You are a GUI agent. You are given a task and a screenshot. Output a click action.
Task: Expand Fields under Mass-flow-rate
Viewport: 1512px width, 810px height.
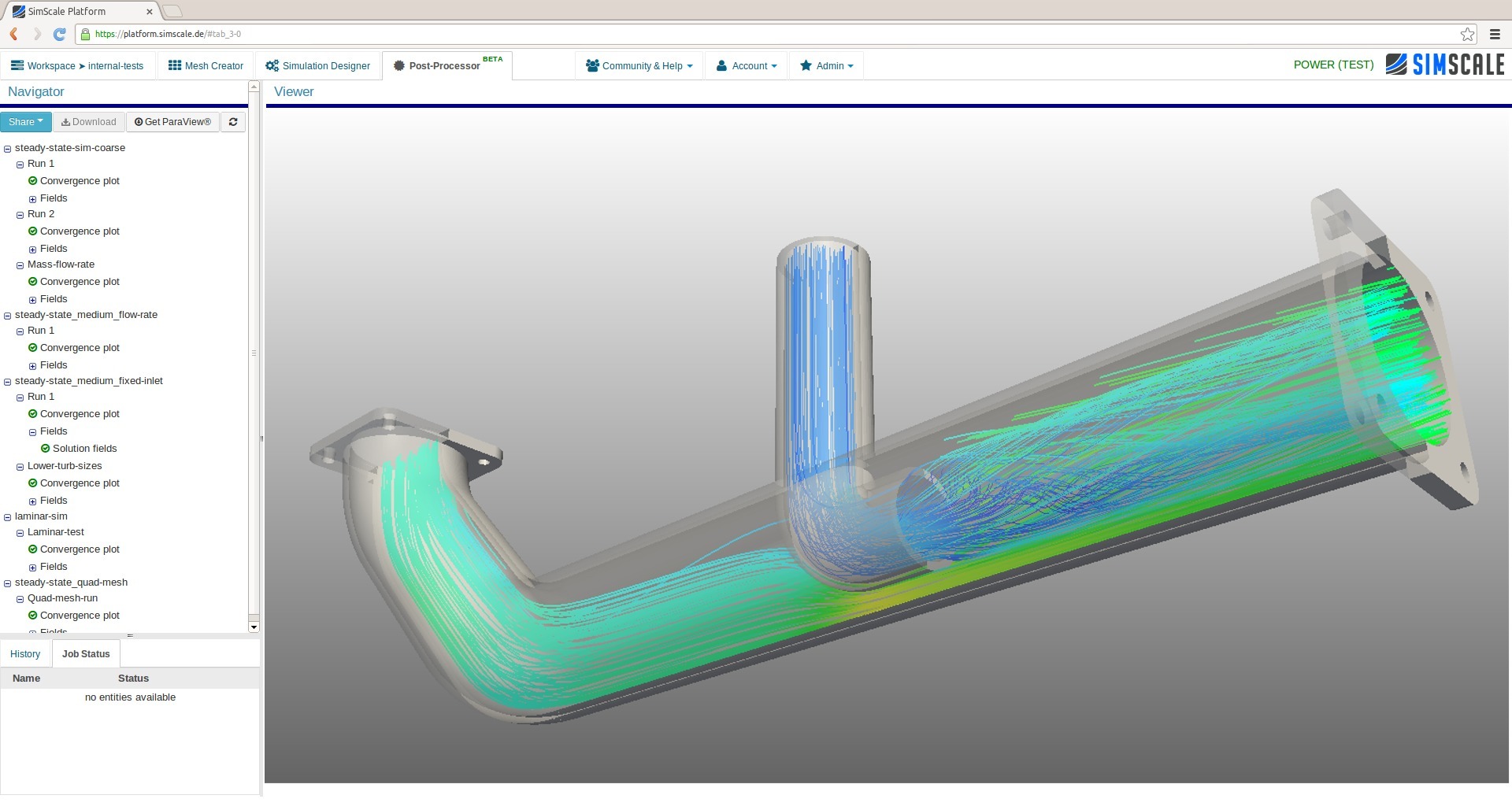tap(32, 298)
